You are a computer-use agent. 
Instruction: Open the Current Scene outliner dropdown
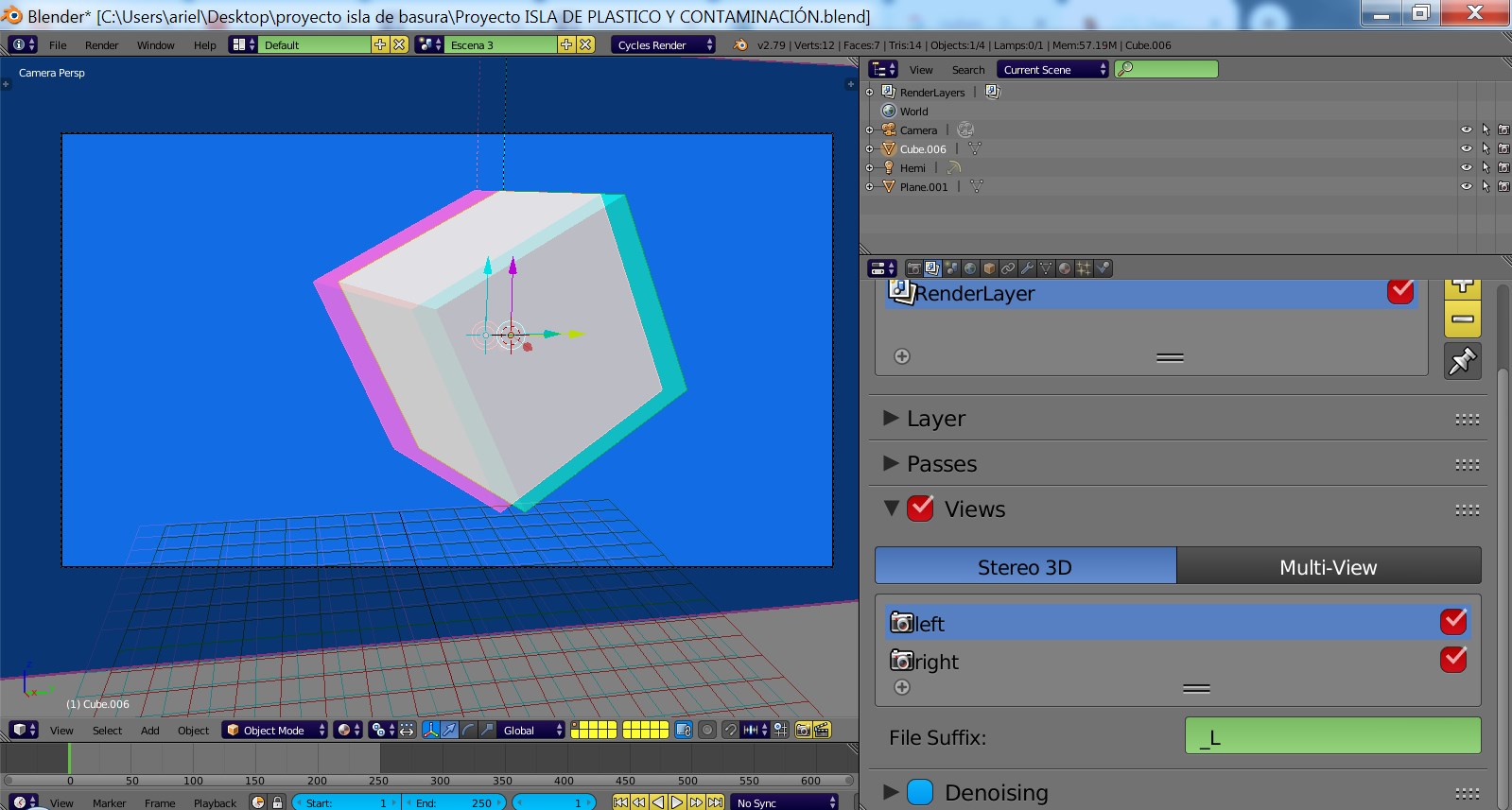(x=1052, y=69)
